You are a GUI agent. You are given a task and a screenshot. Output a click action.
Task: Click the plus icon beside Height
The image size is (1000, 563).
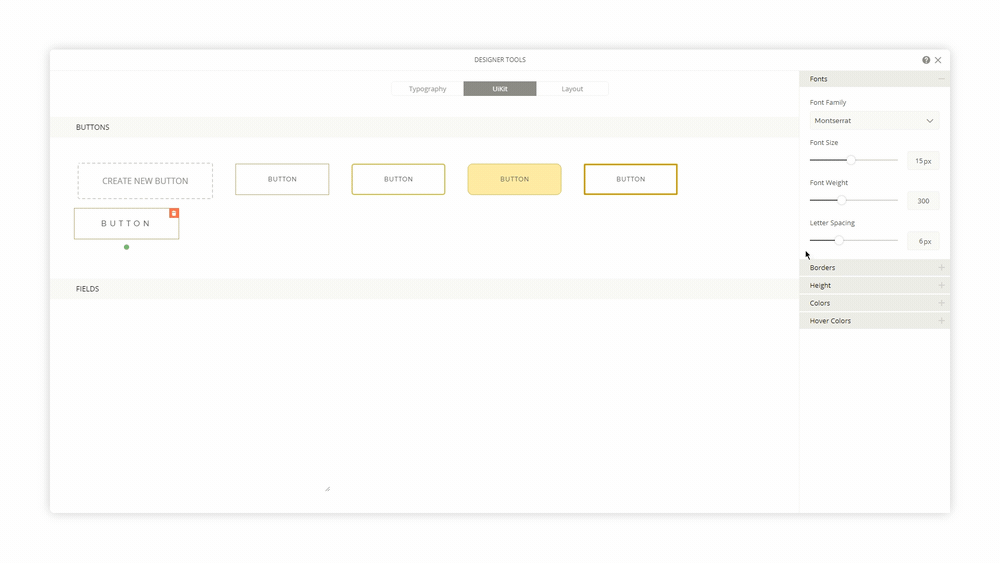(x=941, y=286)
